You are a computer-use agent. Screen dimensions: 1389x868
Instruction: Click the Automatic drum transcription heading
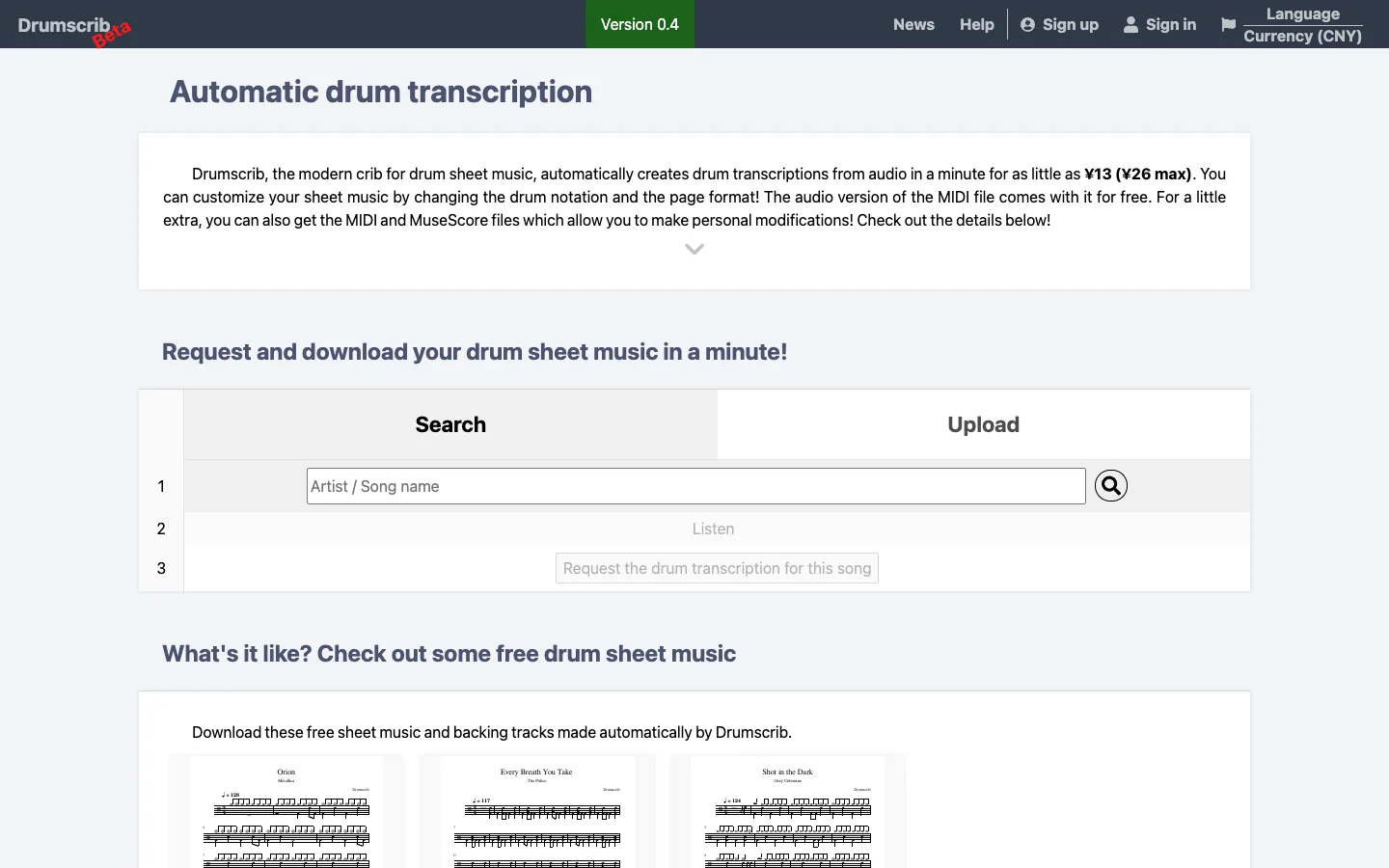pos(381,92)
